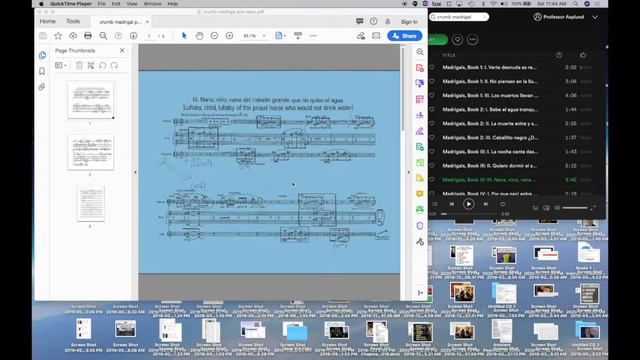Click the star bookmark icon in Acrobat toolbar
640x360 pixels.
[x=58, y=36]
